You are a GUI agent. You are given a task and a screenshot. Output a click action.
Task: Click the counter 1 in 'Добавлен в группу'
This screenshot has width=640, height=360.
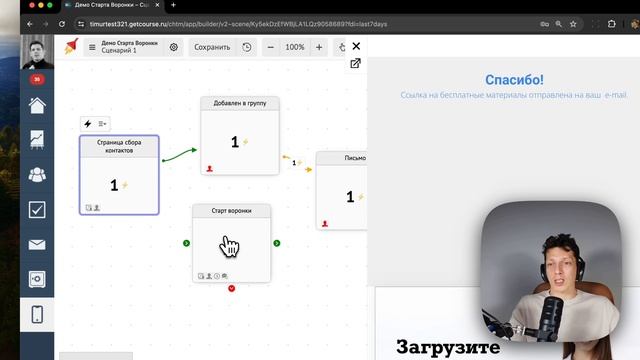(235, 142)
